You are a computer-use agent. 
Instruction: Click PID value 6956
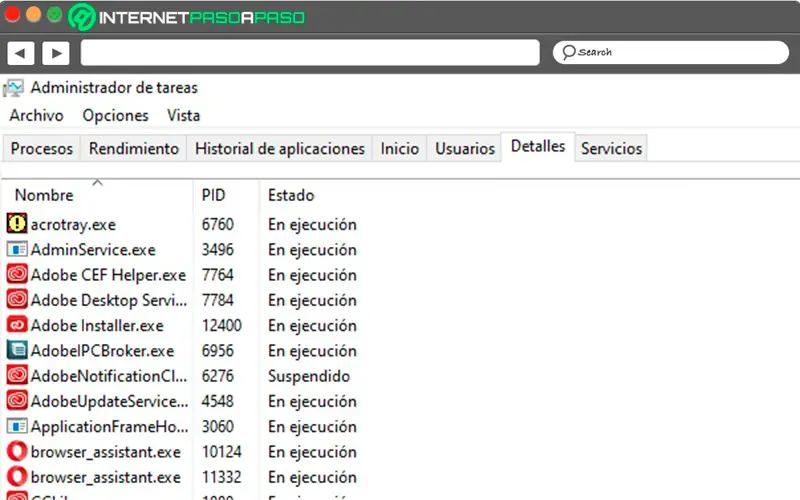coord(217,351)
